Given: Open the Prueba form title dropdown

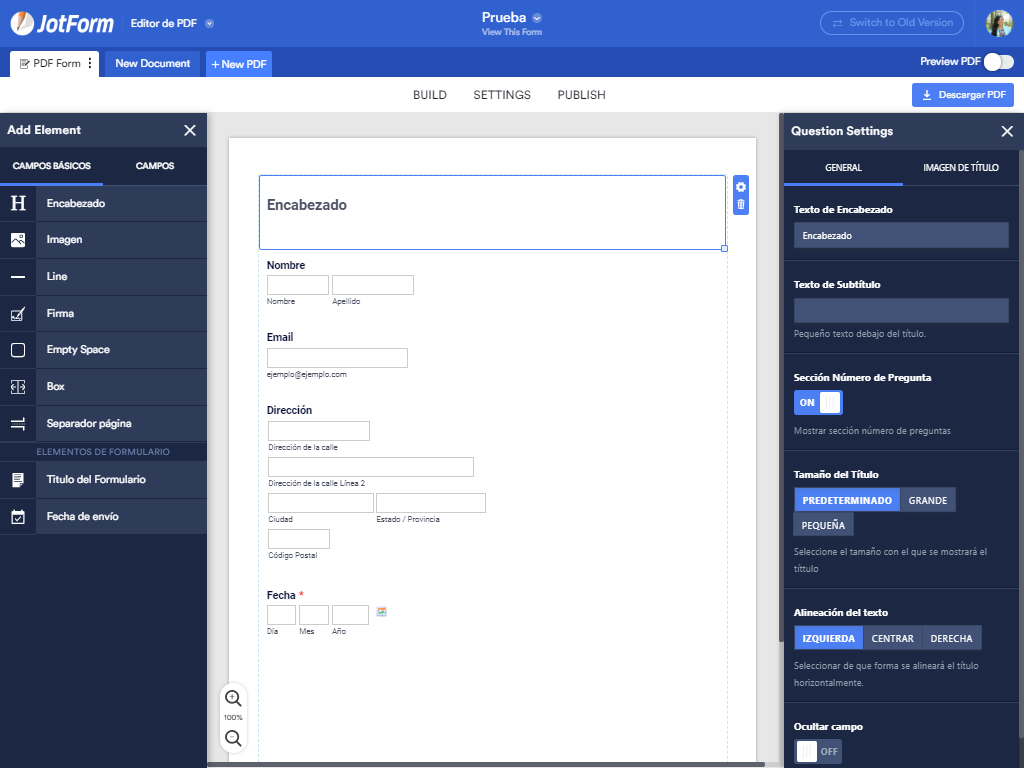Looking at the screenshot, I should [x=537, y=18].
